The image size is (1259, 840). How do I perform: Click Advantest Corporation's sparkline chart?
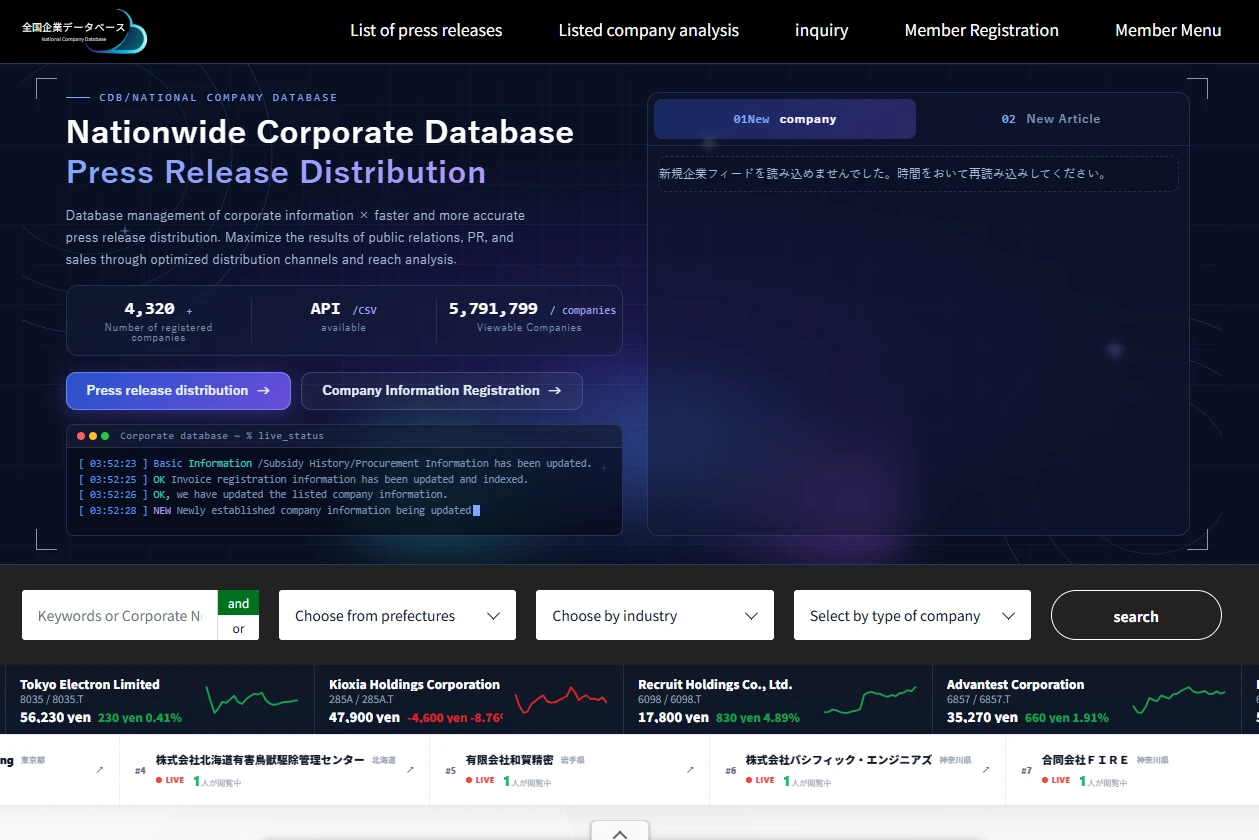[x=1179, y=699]
